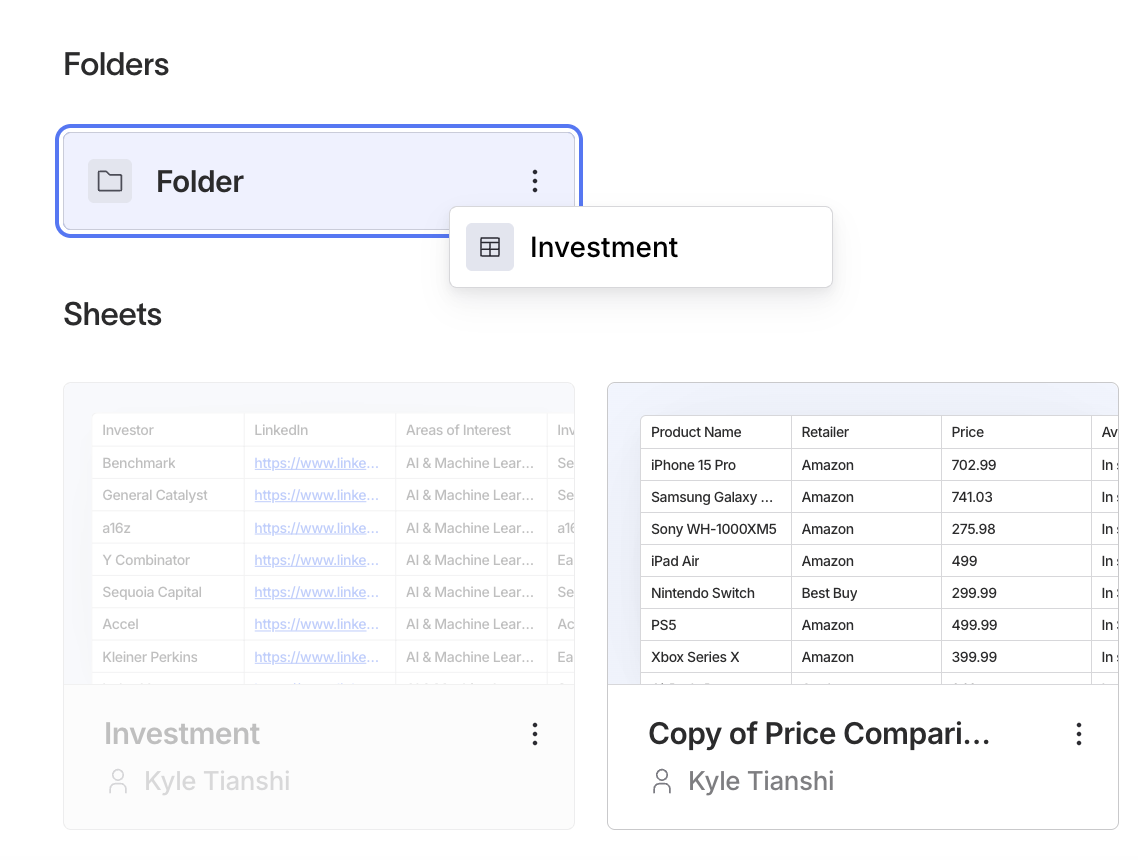
Task: Select the Areas of Interest column header
Action: 458,430
